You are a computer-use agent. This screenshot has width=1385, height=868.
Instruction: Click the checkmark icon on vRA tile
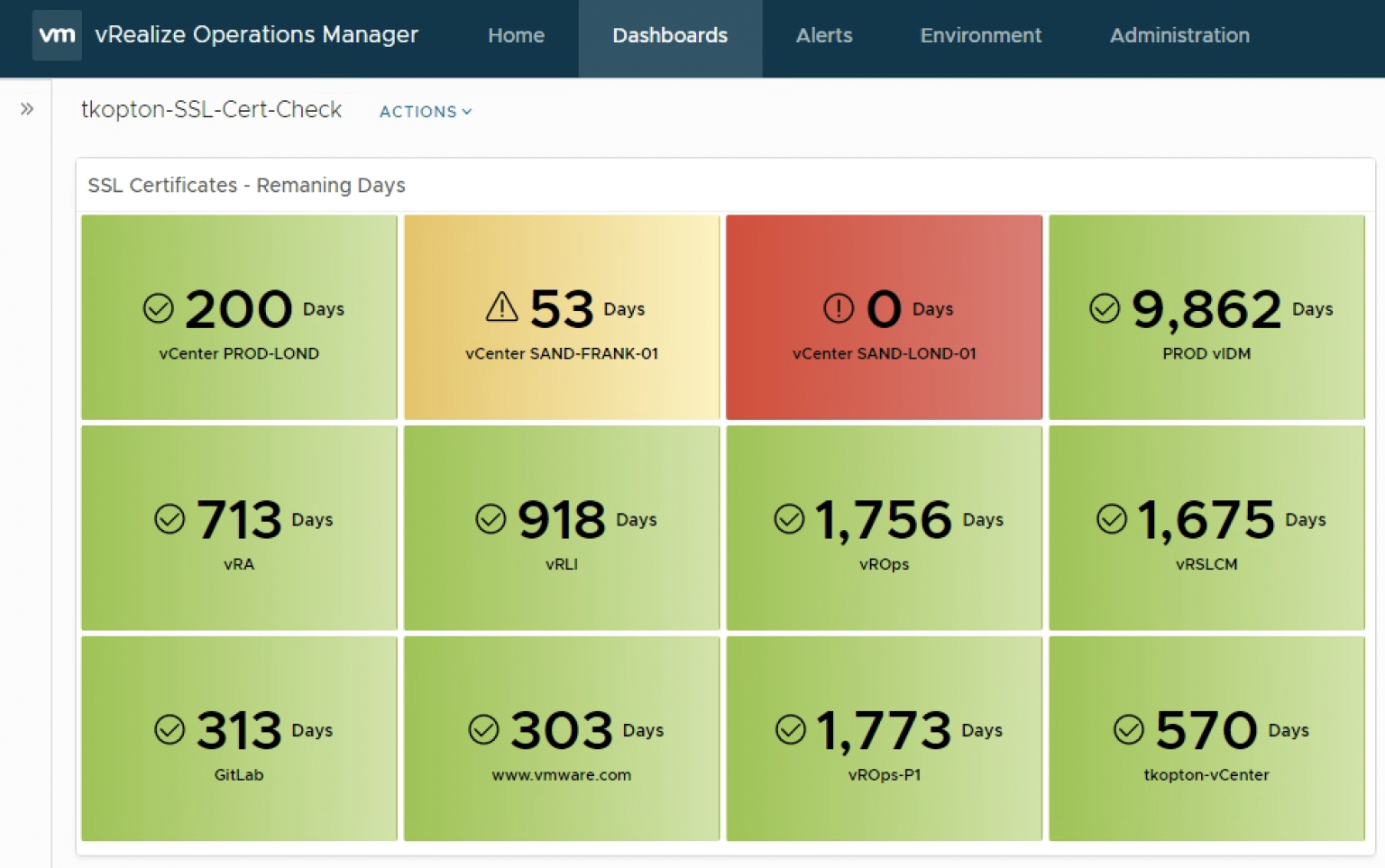pos(170,519)
